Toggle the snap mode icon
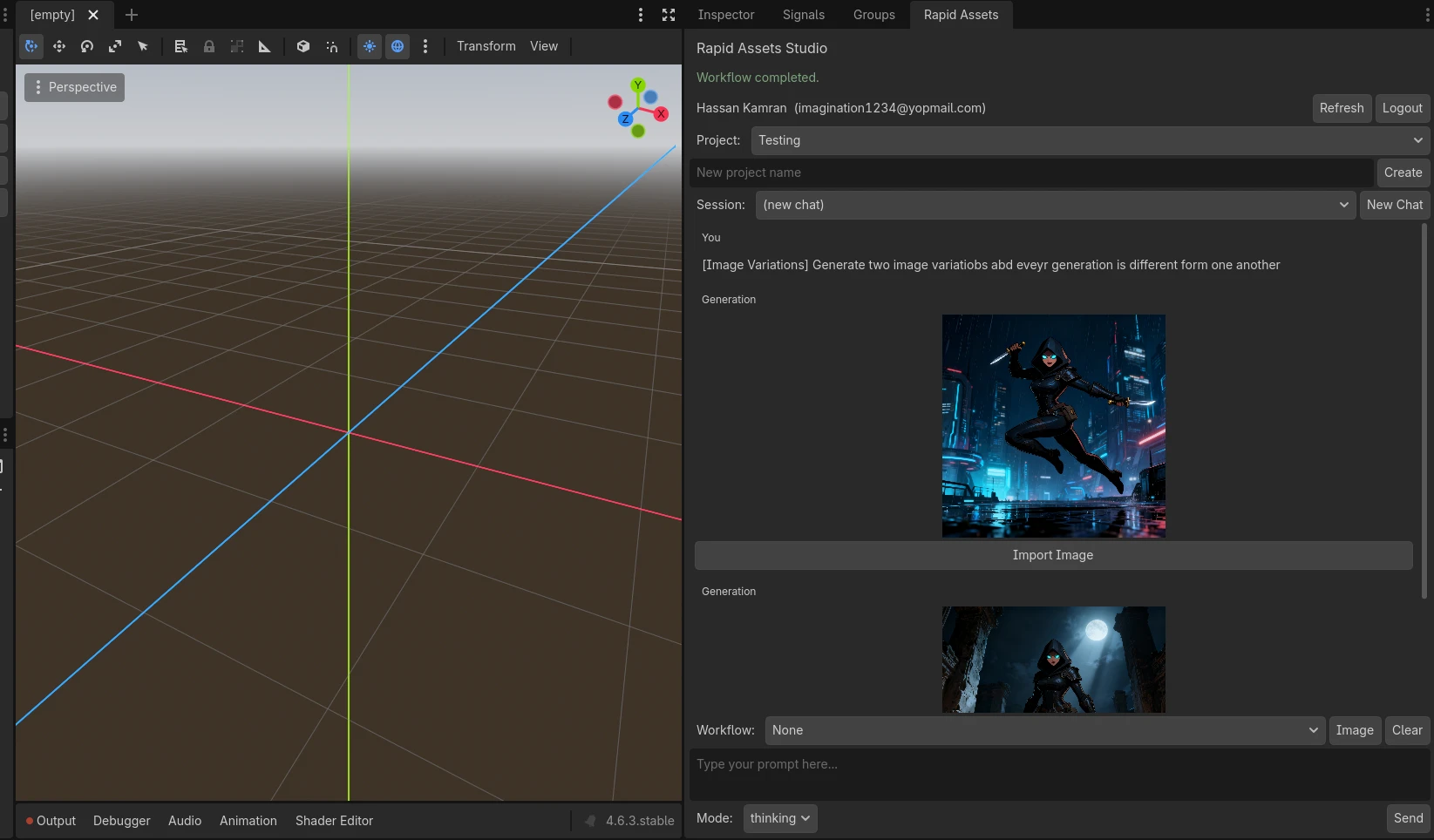The image size is (1434, 840). (331, 46)
